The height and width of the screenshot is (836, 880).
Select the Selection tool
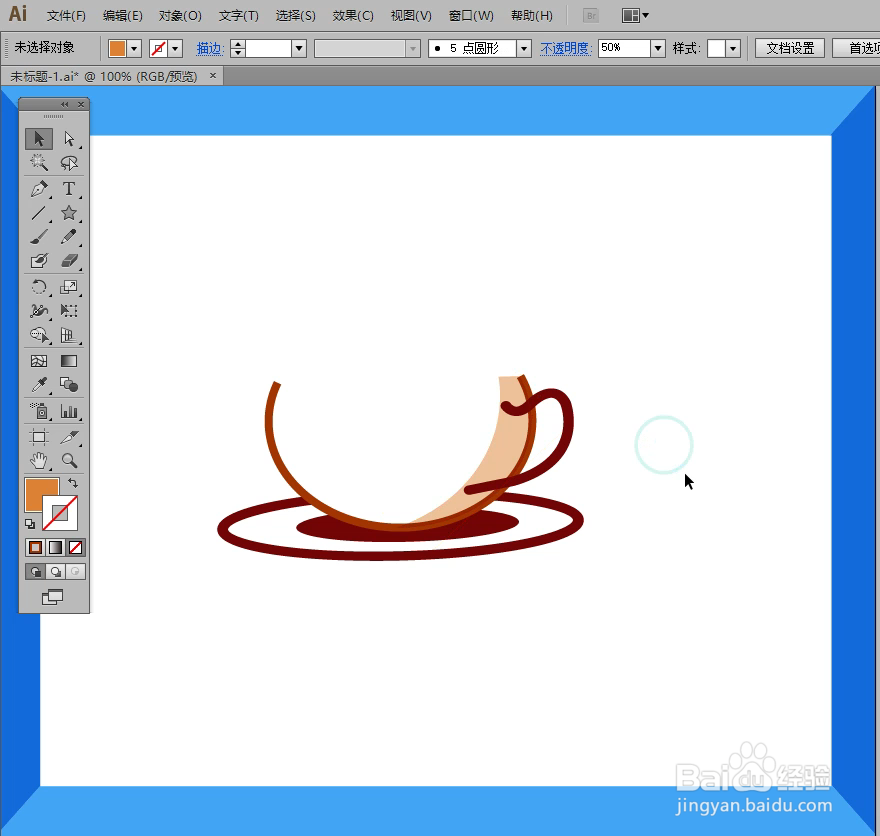coord(38,139)
